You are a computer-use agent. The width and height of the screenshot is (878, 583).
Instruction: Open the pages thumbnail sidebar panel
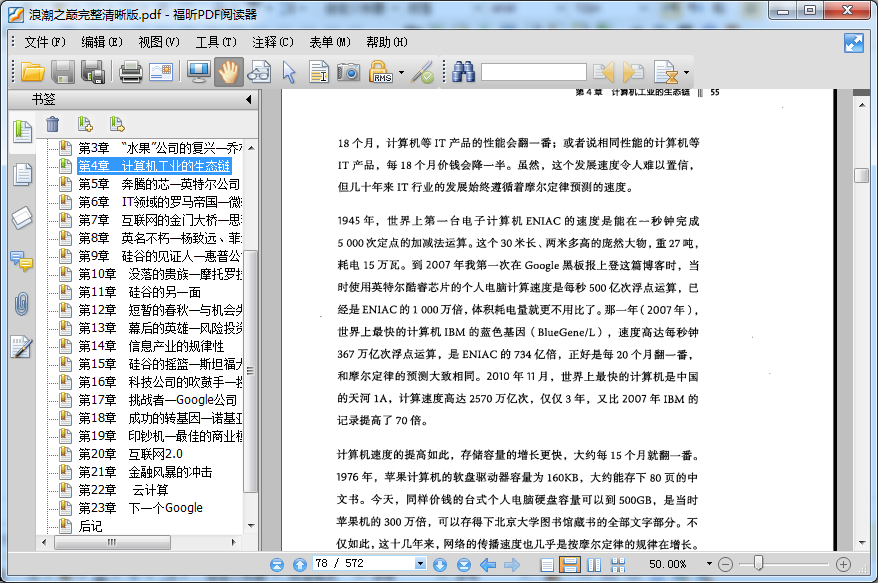[x=22, y=174]
